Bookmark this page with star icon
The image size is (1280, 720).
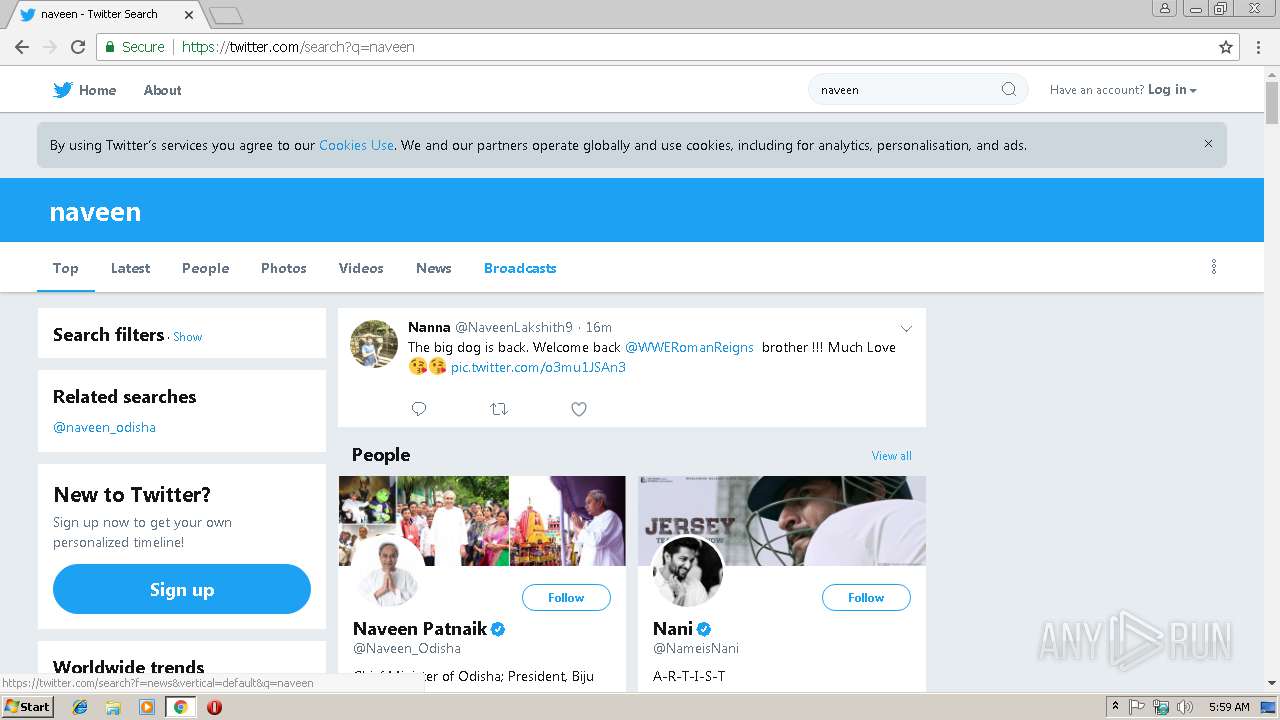point(1226,47)
